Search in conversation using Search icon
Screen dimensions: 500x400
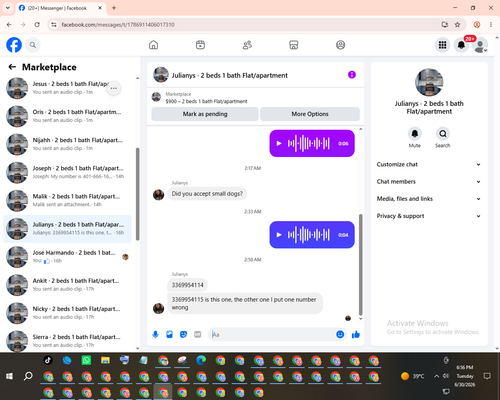tap(443, 134)
